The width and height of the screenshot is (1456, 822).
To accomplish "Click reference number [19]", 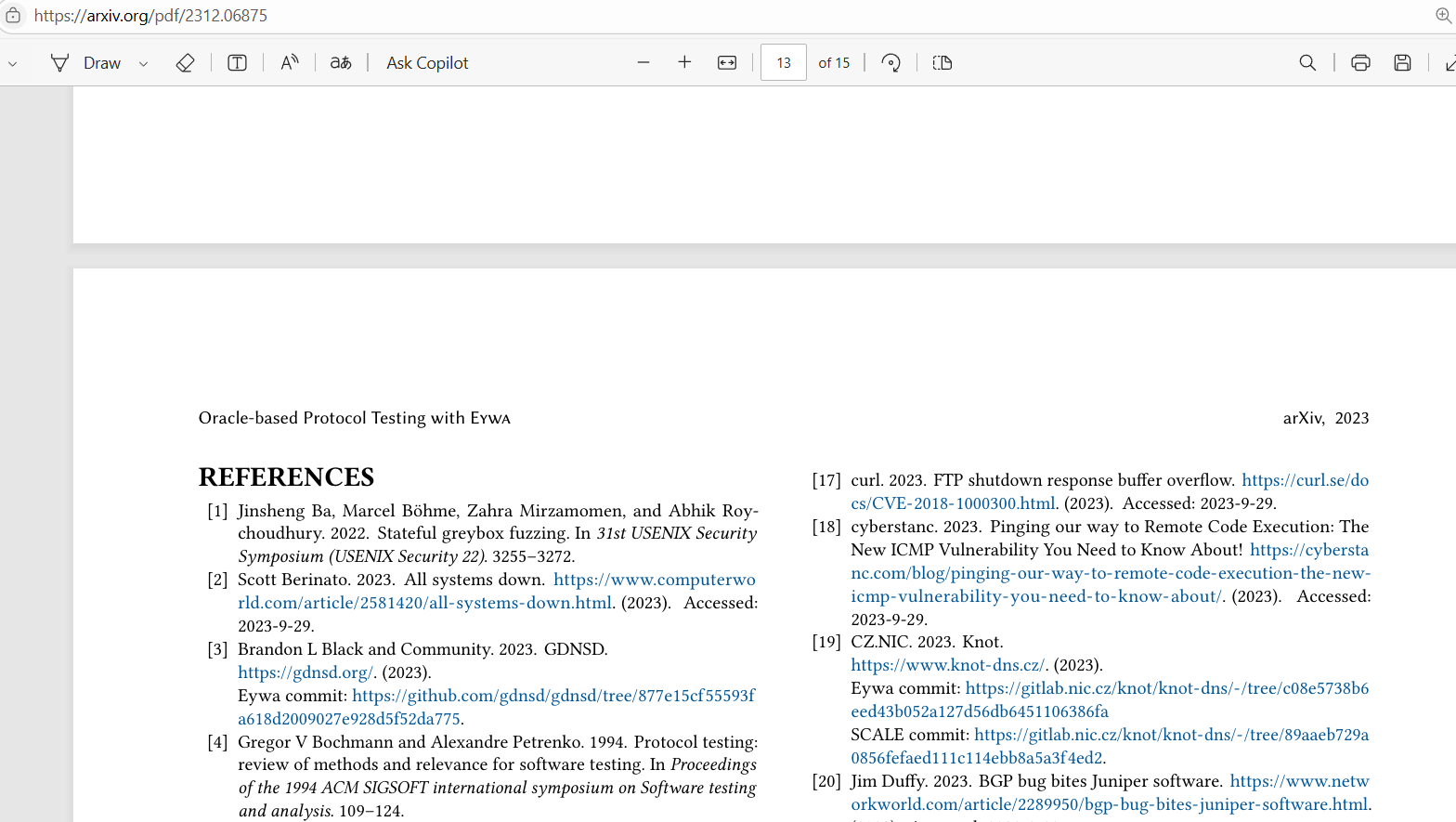I will click(826, 642).
